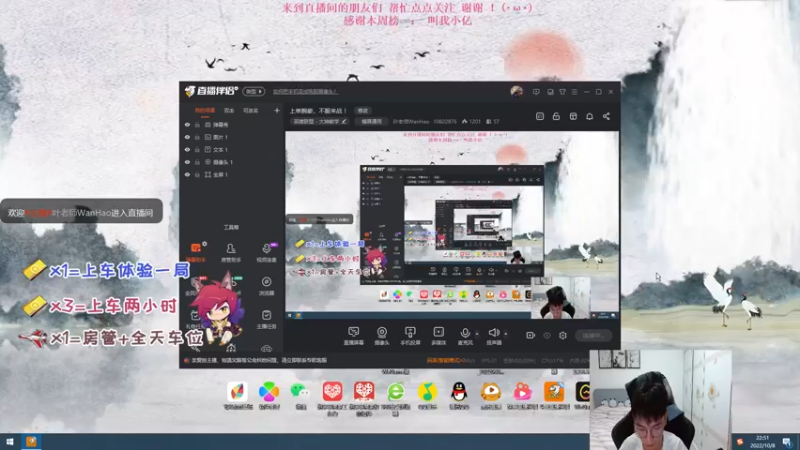Image resolution: width=800 pixels, height=450 pixels.
Task: Open the tiger-face desktop icon
Action: pos(491,396)
